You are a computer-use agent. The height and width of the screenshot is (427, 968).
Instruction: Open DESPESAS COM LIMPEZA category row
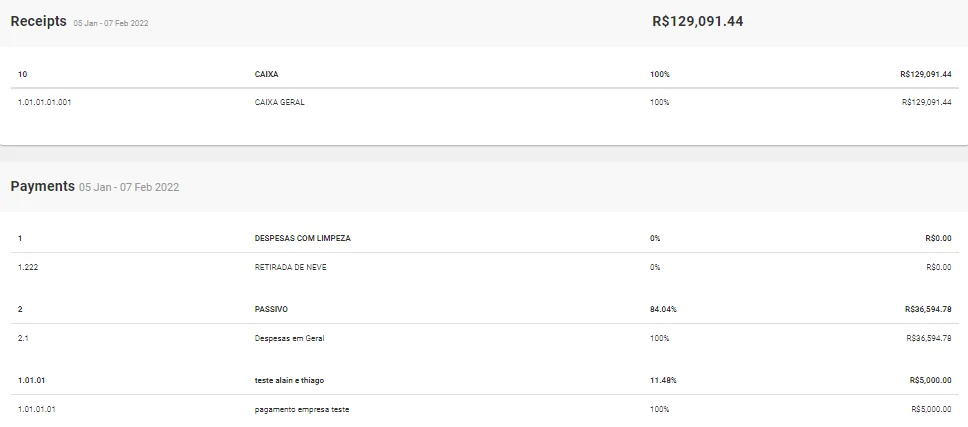click(x=302, y=238)
